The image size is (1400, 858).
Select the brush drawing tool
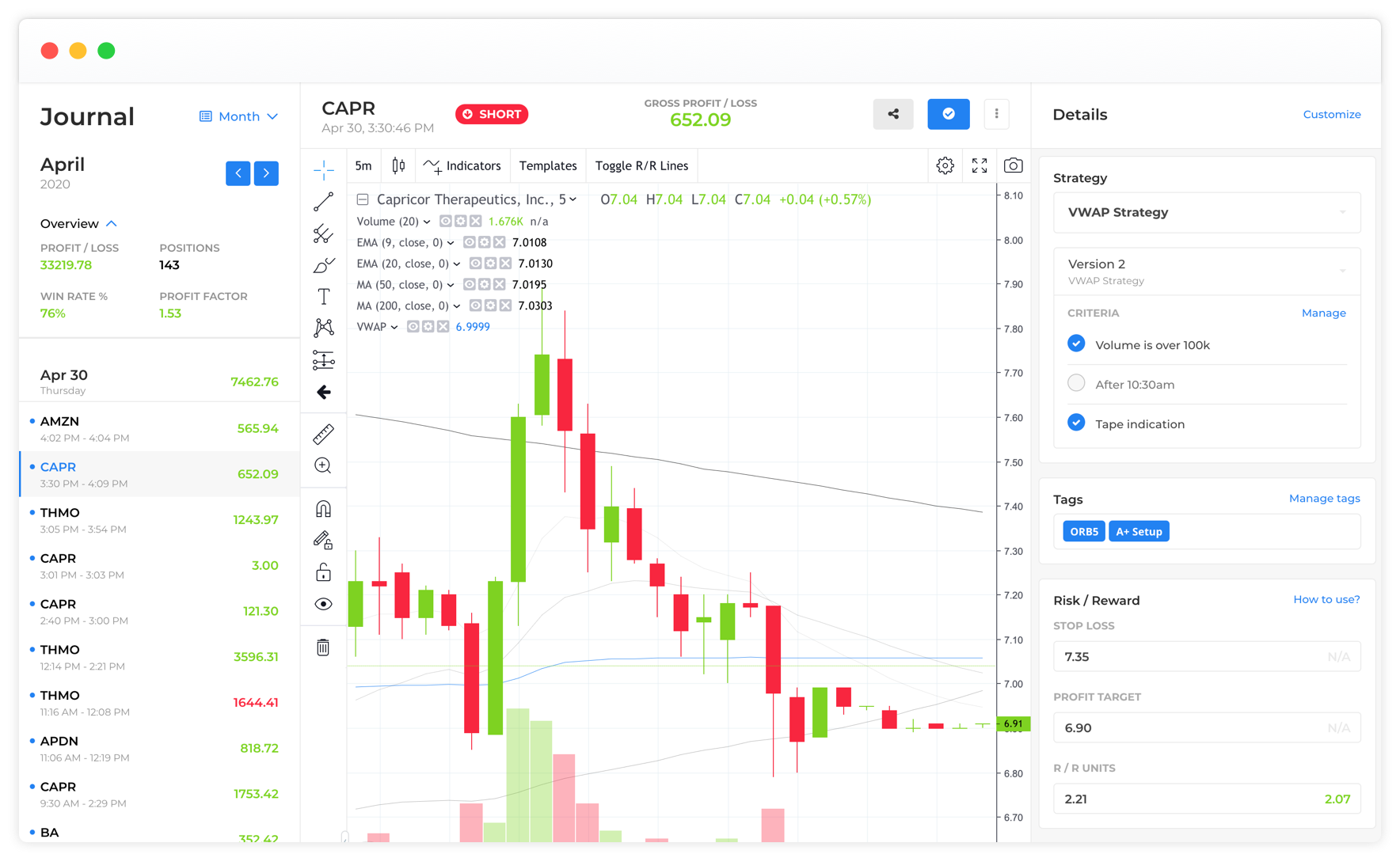pos(324,265)
